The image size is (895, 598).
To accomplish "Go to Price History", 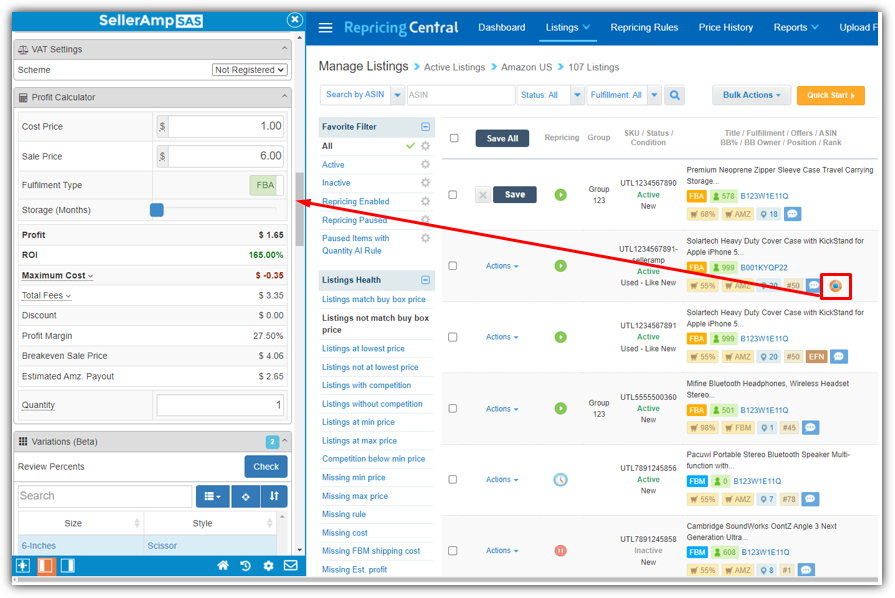I will (725, 27).
